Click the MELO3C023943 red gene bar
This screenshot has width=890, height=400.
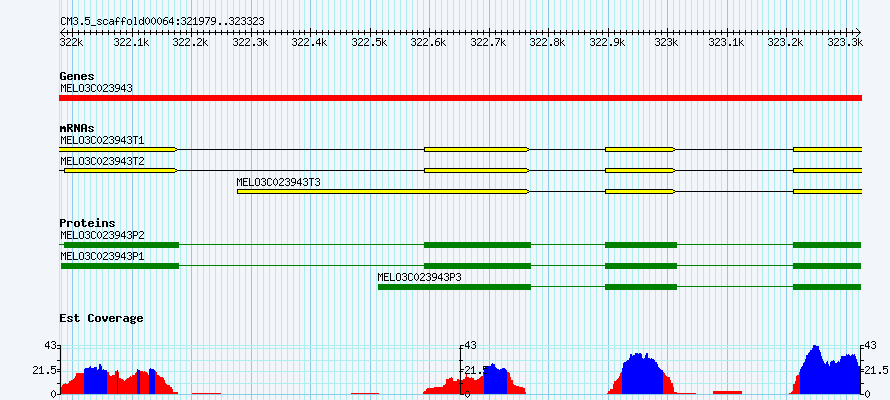click(x=460, y=98)
